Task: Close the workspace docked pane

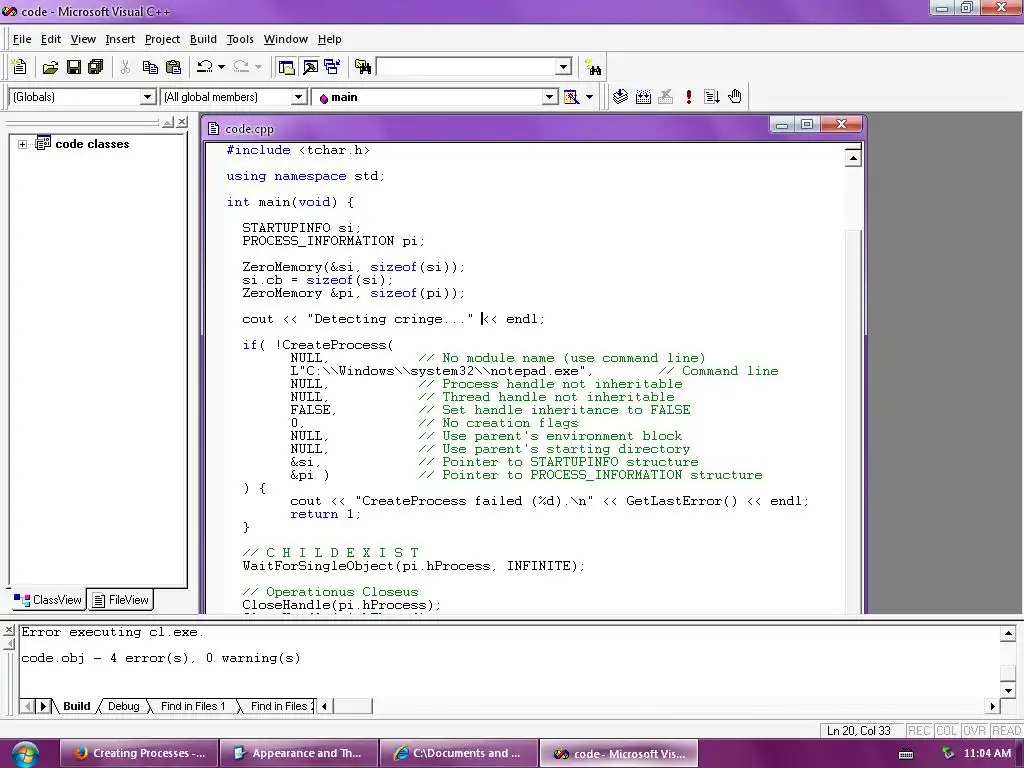Action: point(182,122)
